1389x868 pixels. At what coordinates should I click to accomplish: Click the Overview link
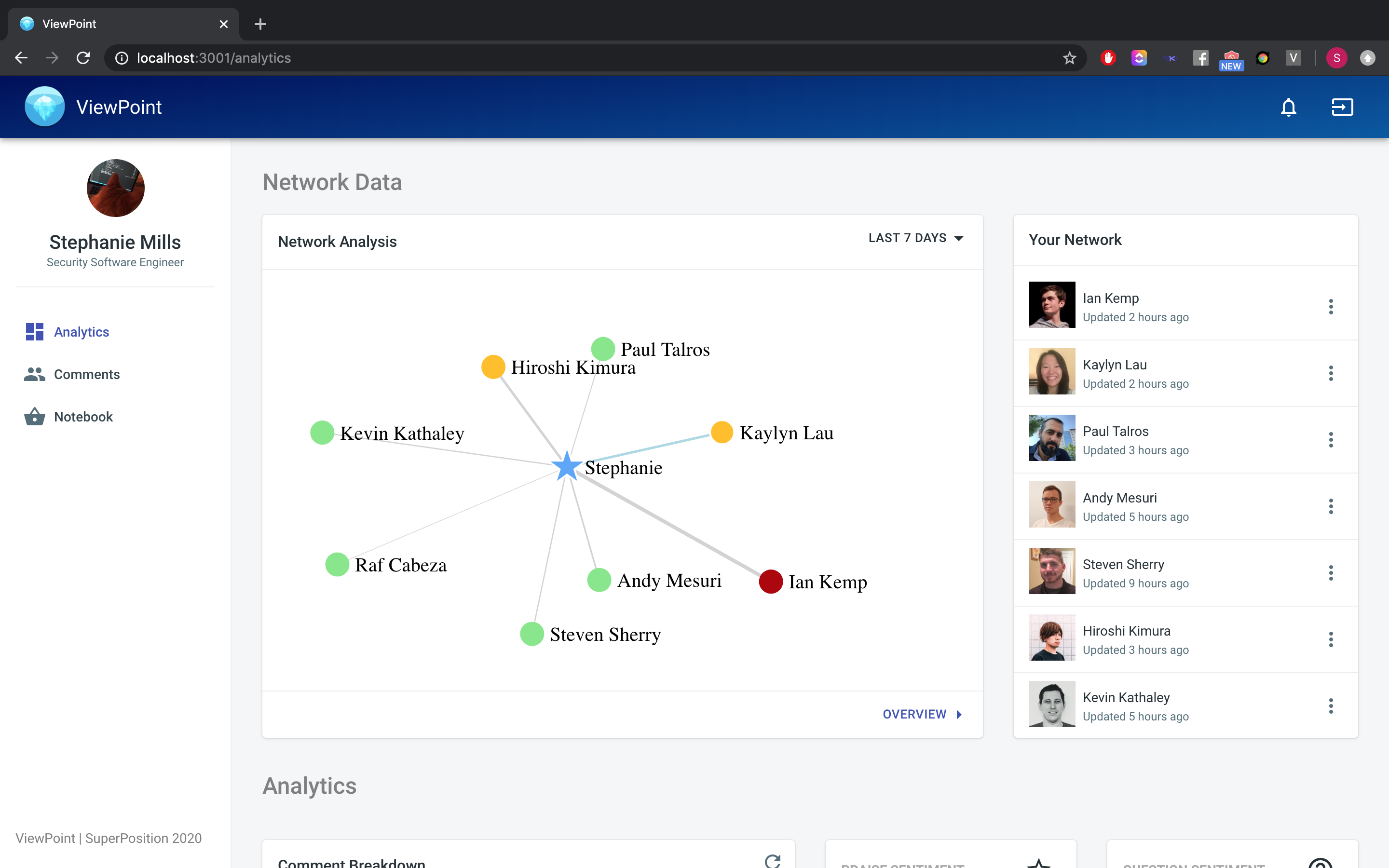click(922, 714)
